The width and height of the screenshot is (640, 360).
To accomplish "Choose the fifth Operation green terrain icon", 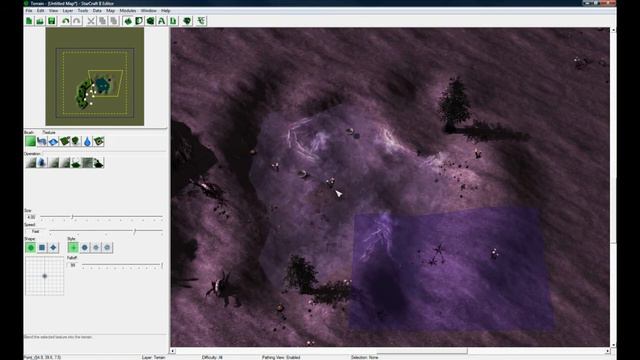I will (76, 162).
